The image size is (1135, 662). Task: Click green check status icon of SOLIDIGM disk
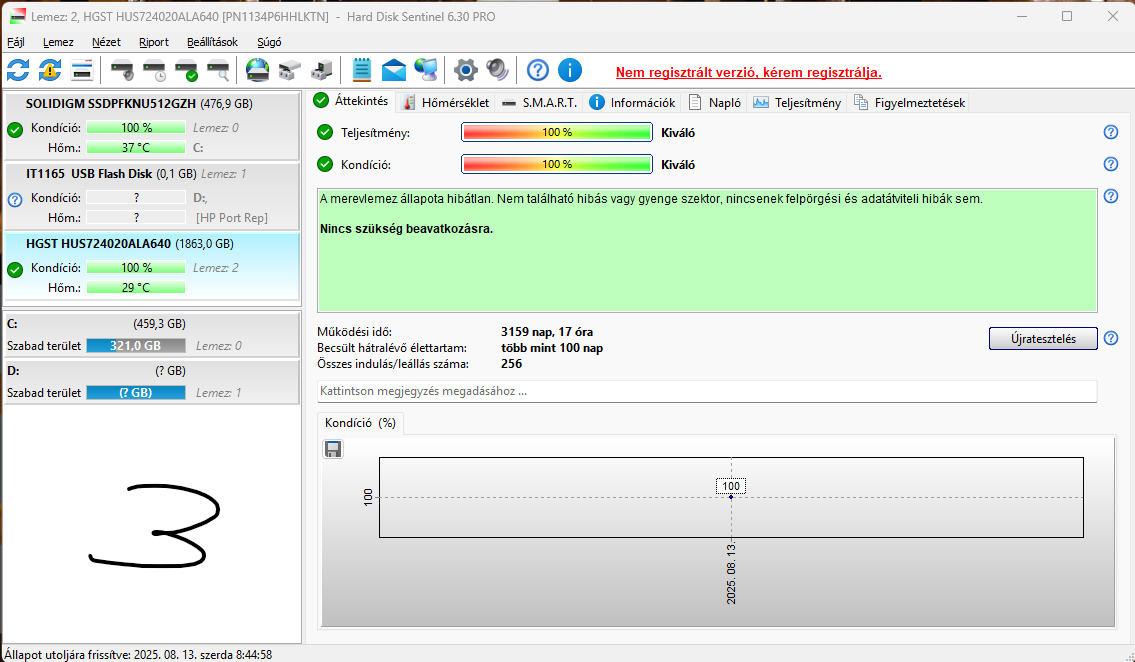point(15,130)
